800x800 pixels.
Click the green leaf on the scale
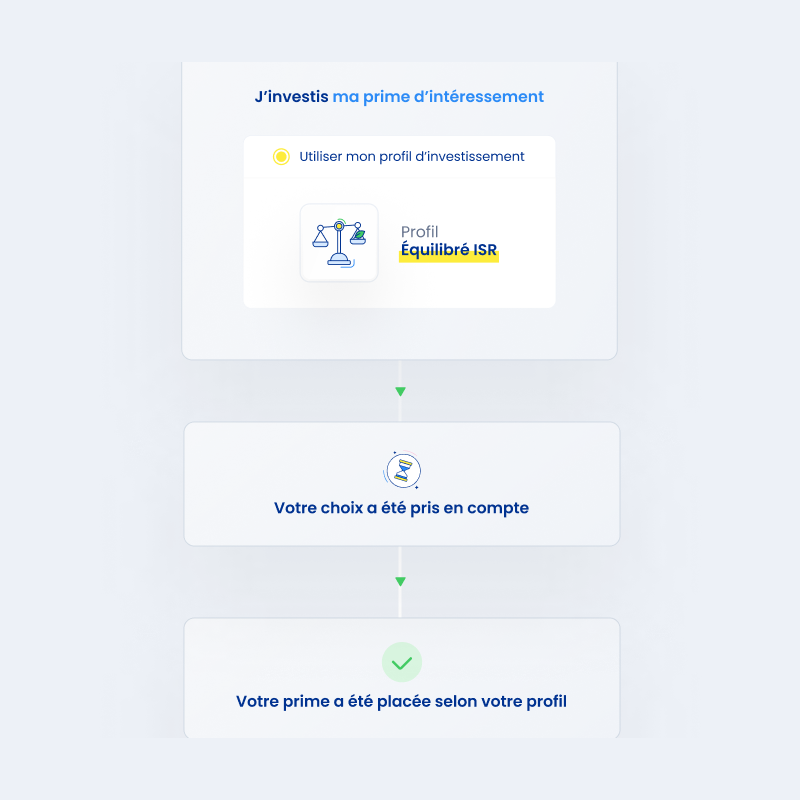359,234
